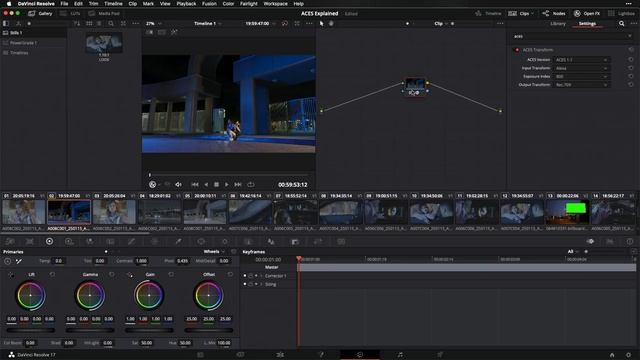This screenshot has height=360, width=640.
Task: Reset the ACES Transform effect
Action: (631, 50)
